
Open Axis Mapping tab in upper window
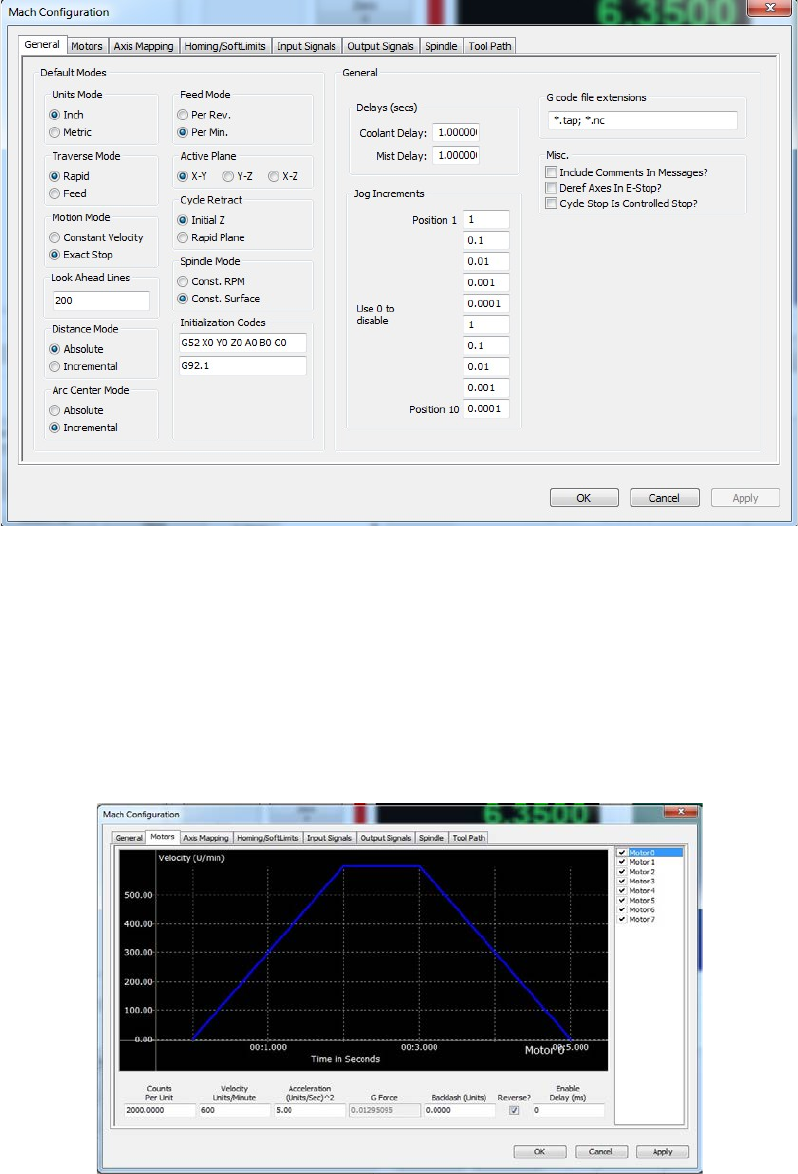144,46
